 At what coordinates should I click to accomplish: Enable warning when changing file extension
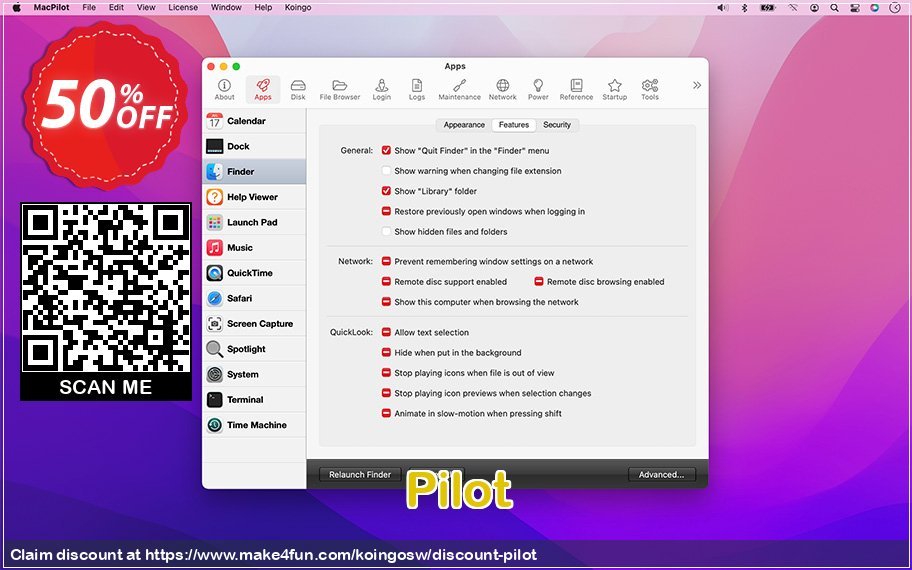click(x=386, y=170)
